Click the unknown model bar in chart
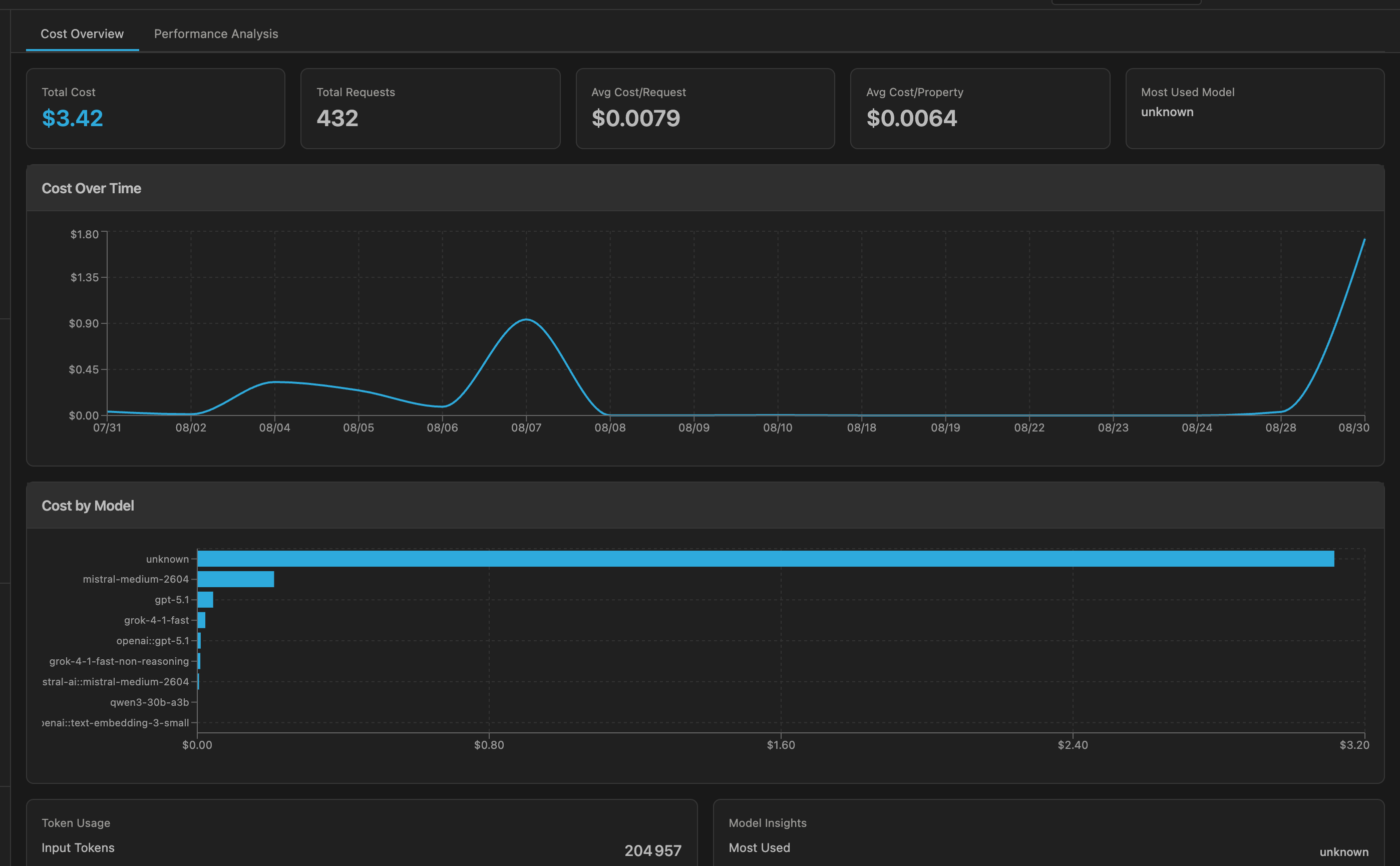 coord(765,559)
